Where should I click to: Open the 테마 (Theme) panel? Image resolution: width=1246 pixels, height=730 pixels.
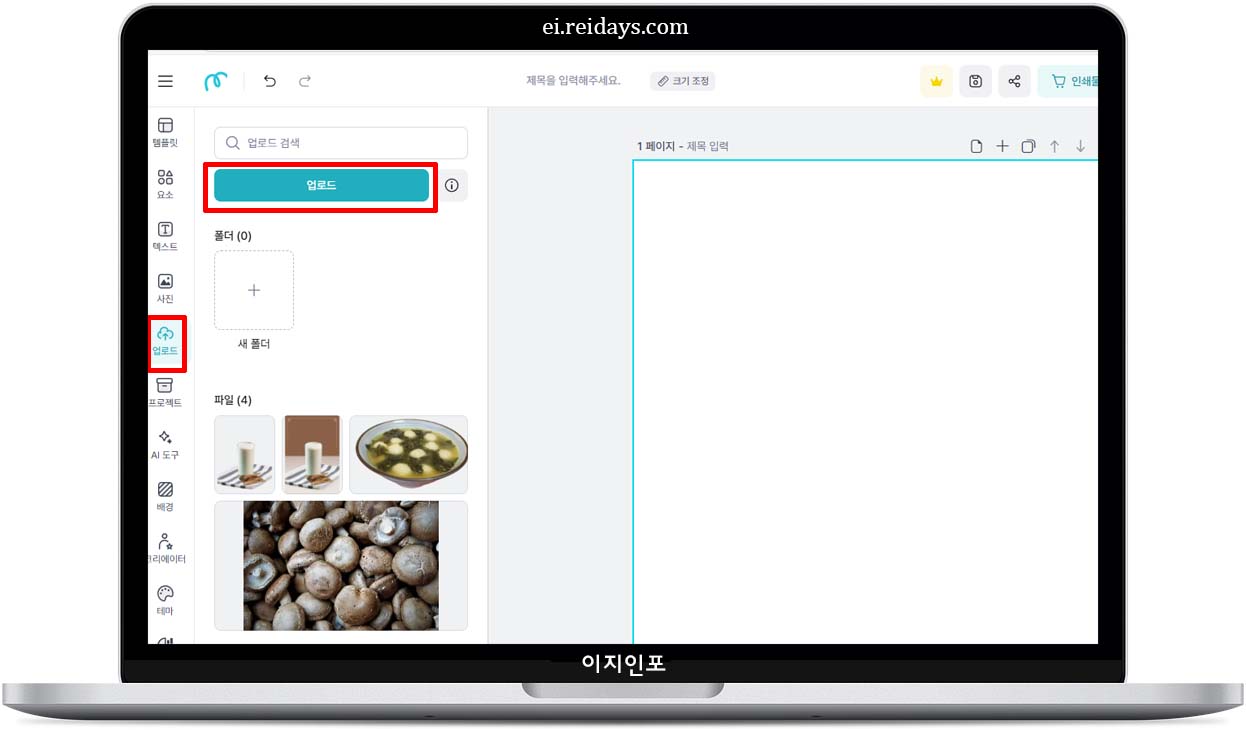(x=165, y=598)
